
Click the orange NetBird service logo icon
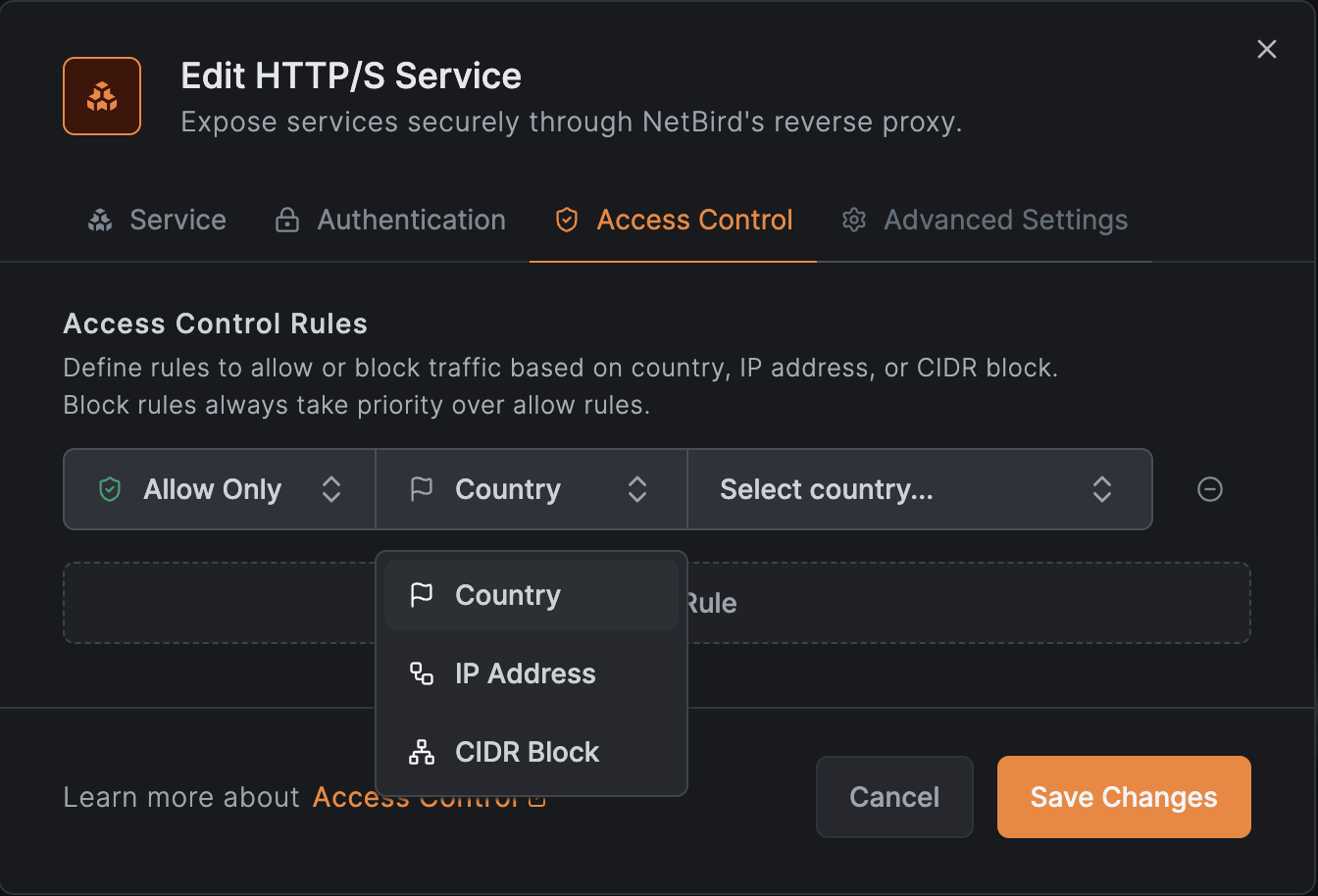(102, 96)
